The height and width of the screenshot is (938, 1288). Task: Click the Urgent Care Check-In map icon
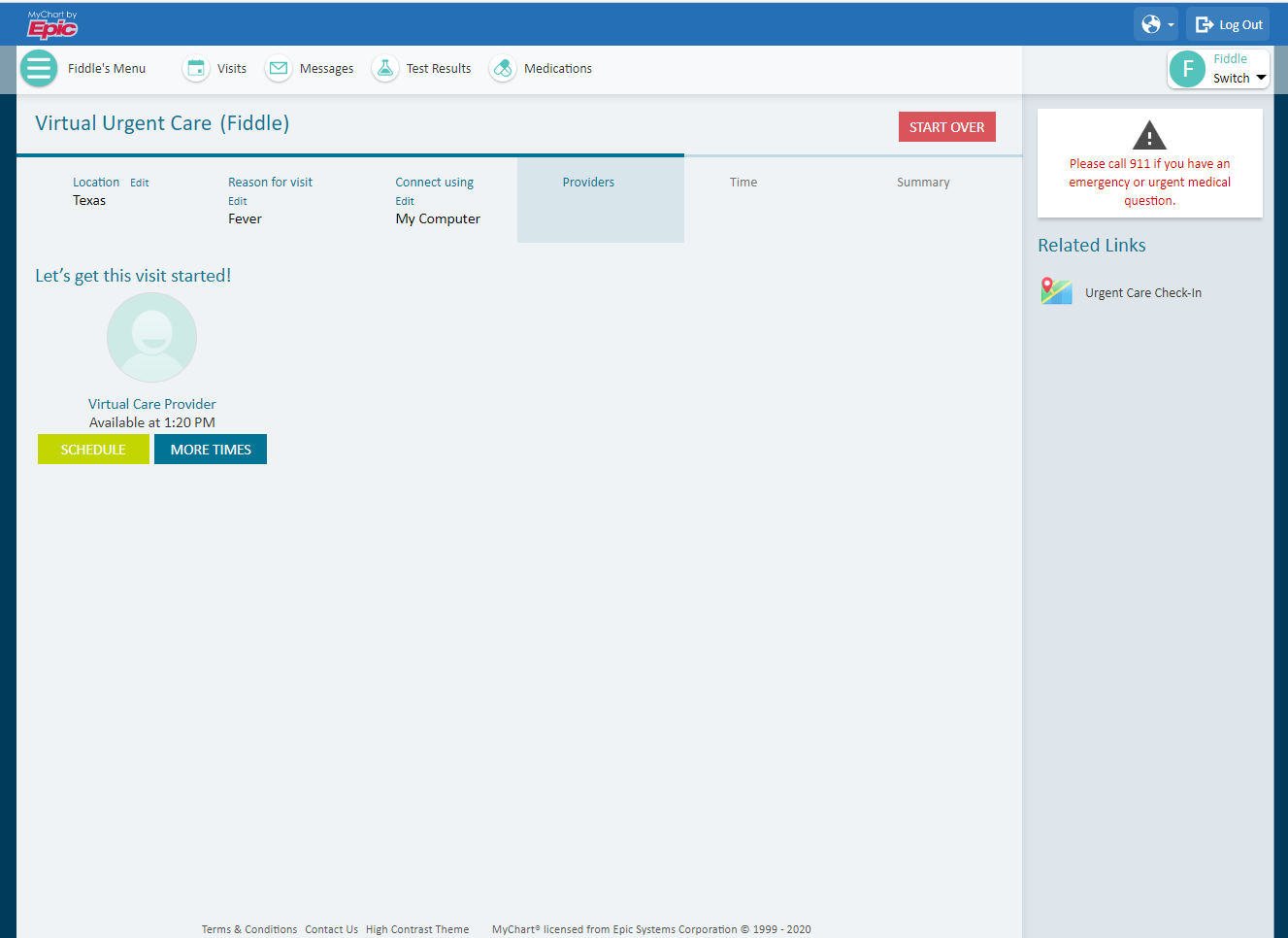click(x=1056, y=291)
